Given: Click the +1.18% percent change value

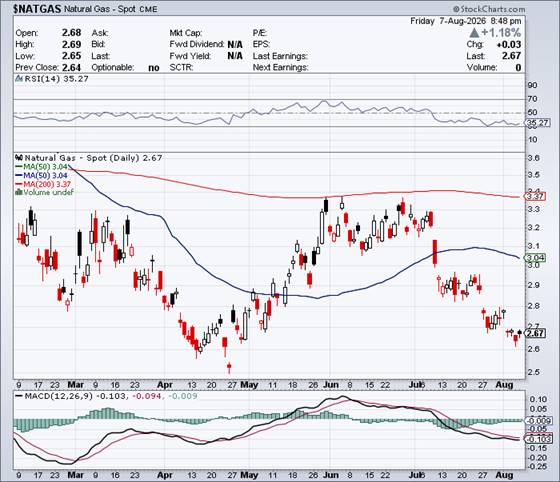Looking at the screenshot, I should pyautogui.click(x=501, y=33).
